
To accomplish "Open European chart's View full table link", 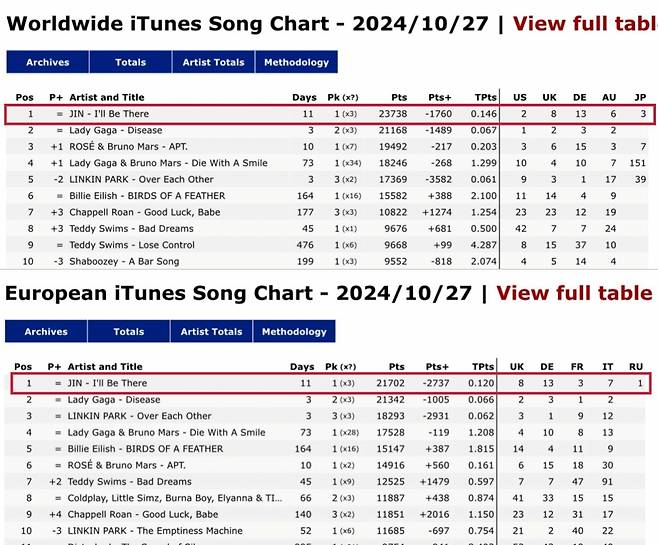I will pos(574,293).
